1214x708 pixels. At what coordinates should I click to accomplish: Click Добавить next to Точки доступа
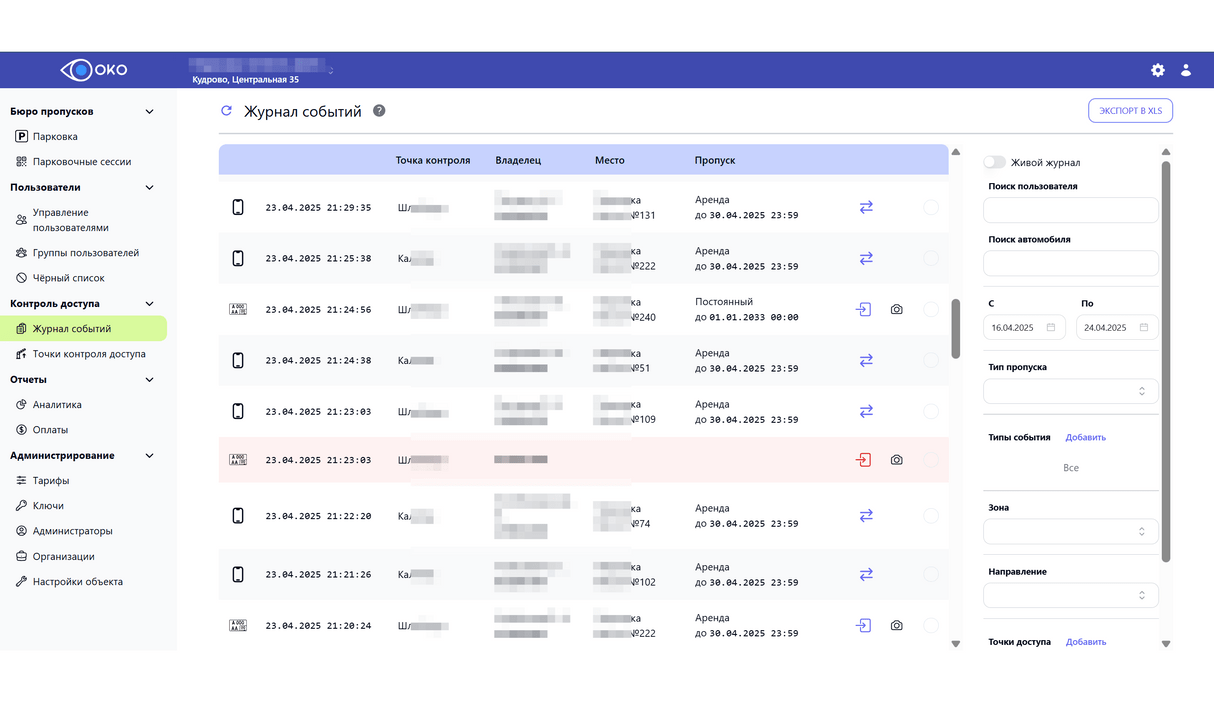click(1086, 642)
